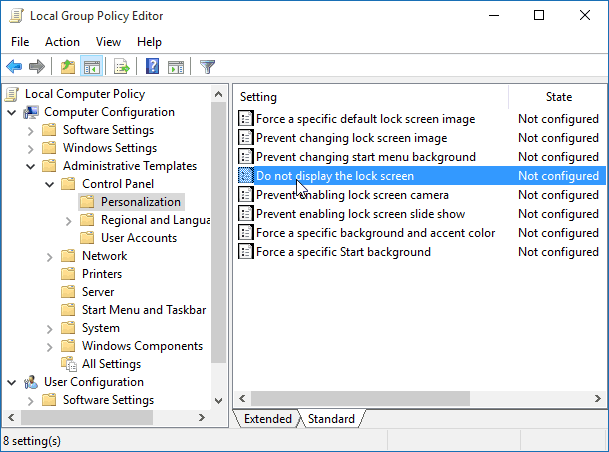
Task: Maximize the Local Group Policy Editor window
Action: point(539,16)
